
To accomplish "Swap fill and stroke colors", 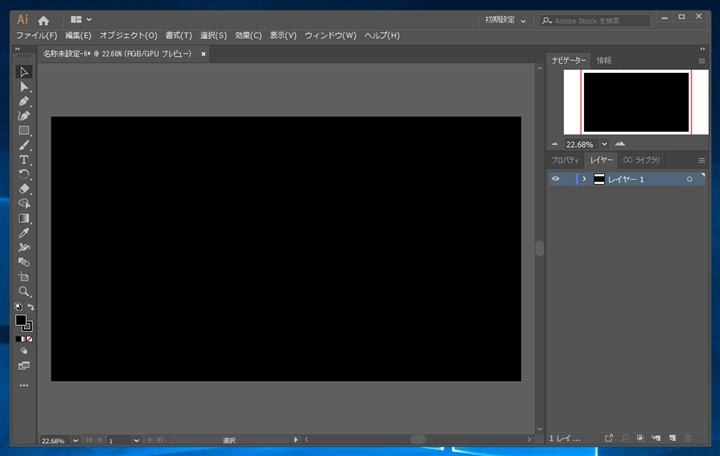I will (x=30, y=307).
